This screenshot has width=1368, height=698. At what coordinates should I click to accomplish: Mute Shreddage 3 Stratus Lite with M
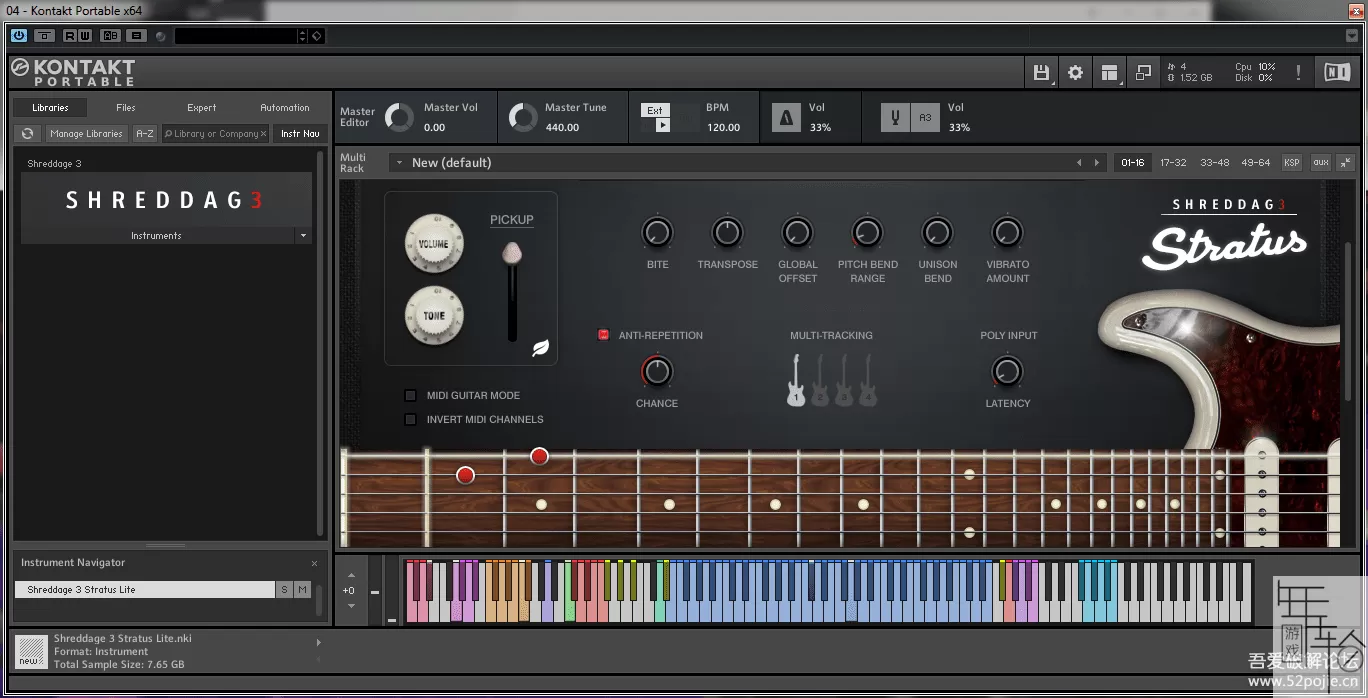tap(302, 590)
